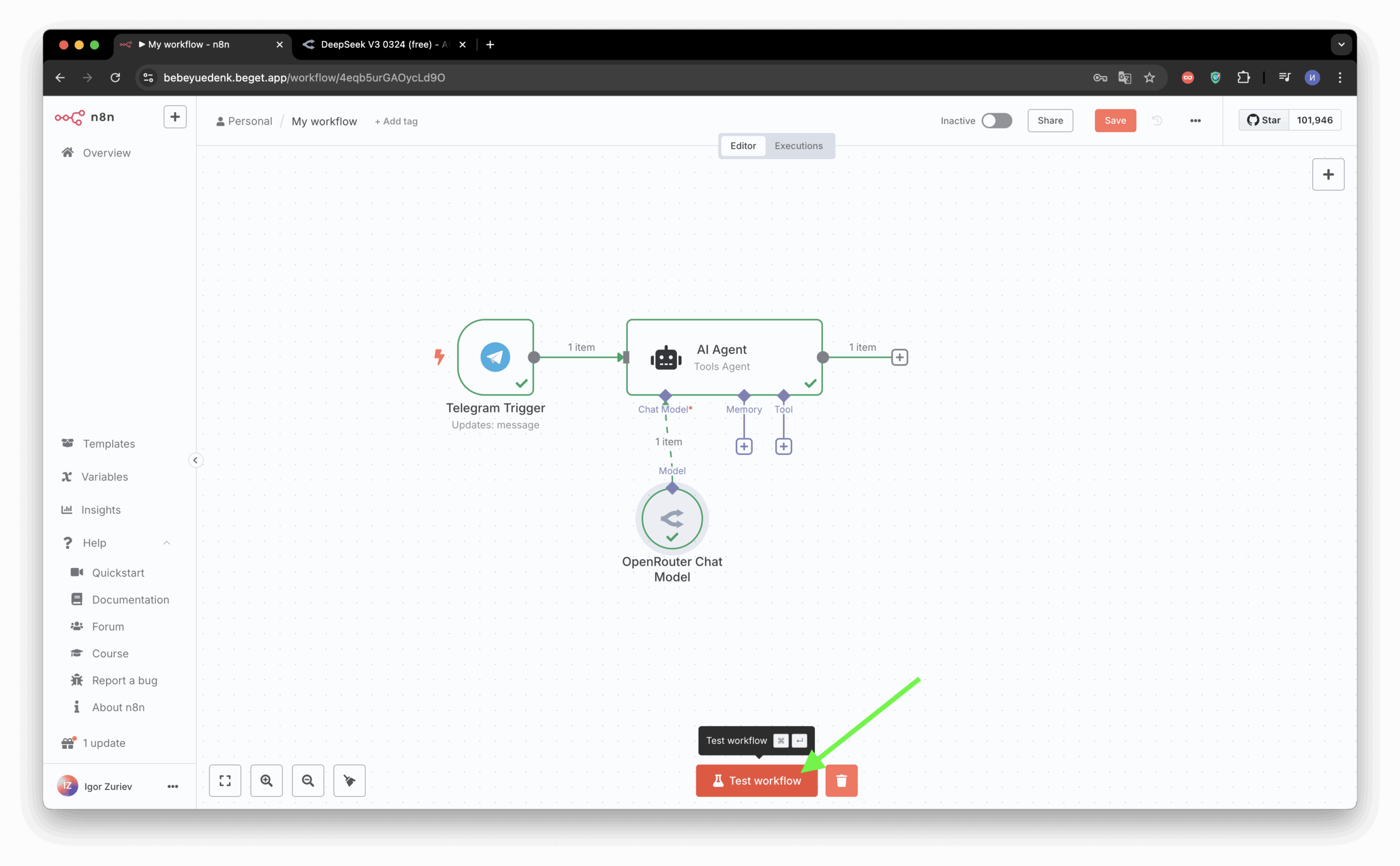Add a Tool via plus under Tool
Image resolution: width=1400 pixels, height=866 pixels.
[783, 446]
